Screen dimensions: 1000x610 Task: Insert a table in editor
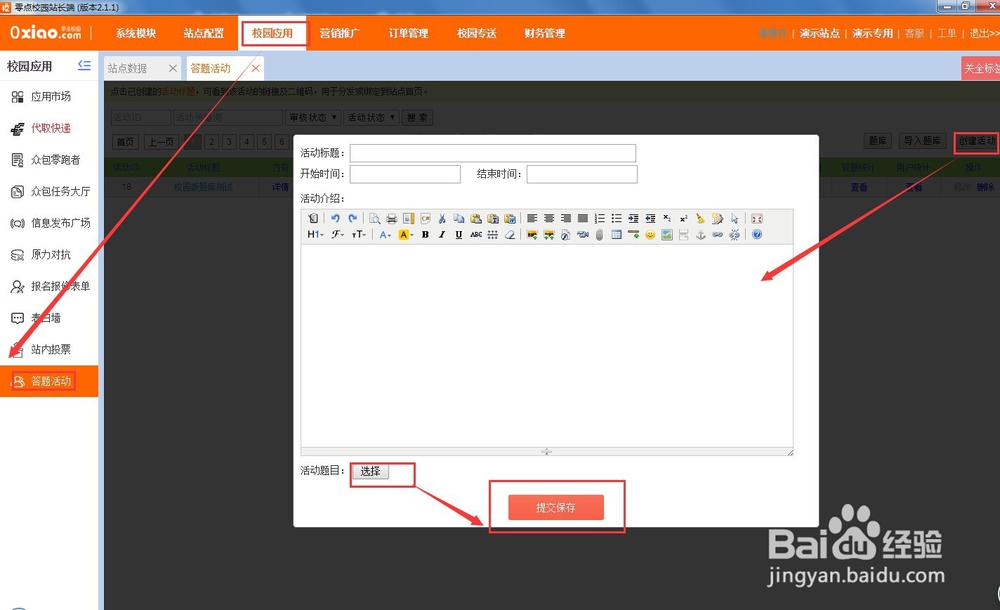(616, 234)
